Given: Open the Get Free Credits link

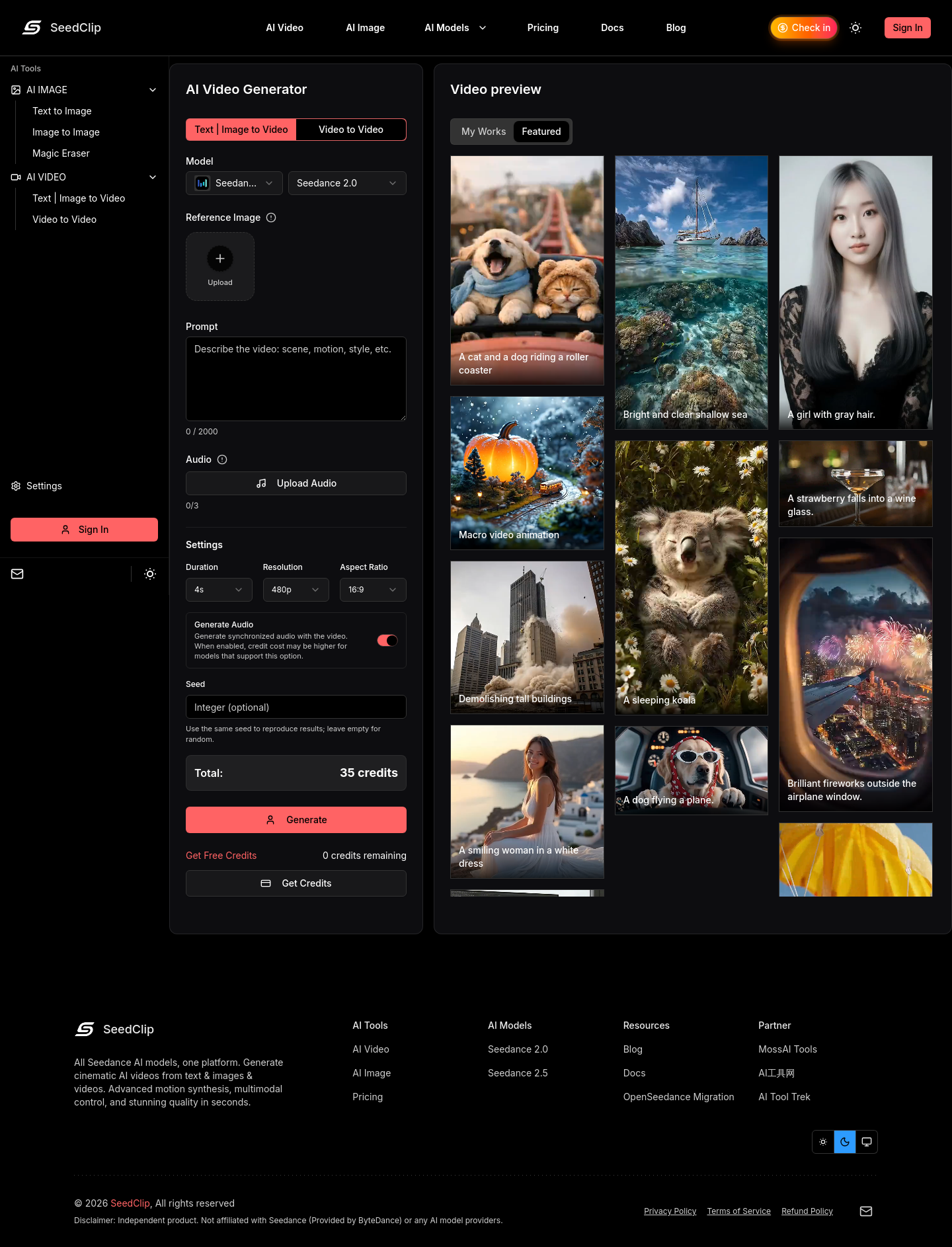Looking at the screenshot, I should tap(221, 856).
